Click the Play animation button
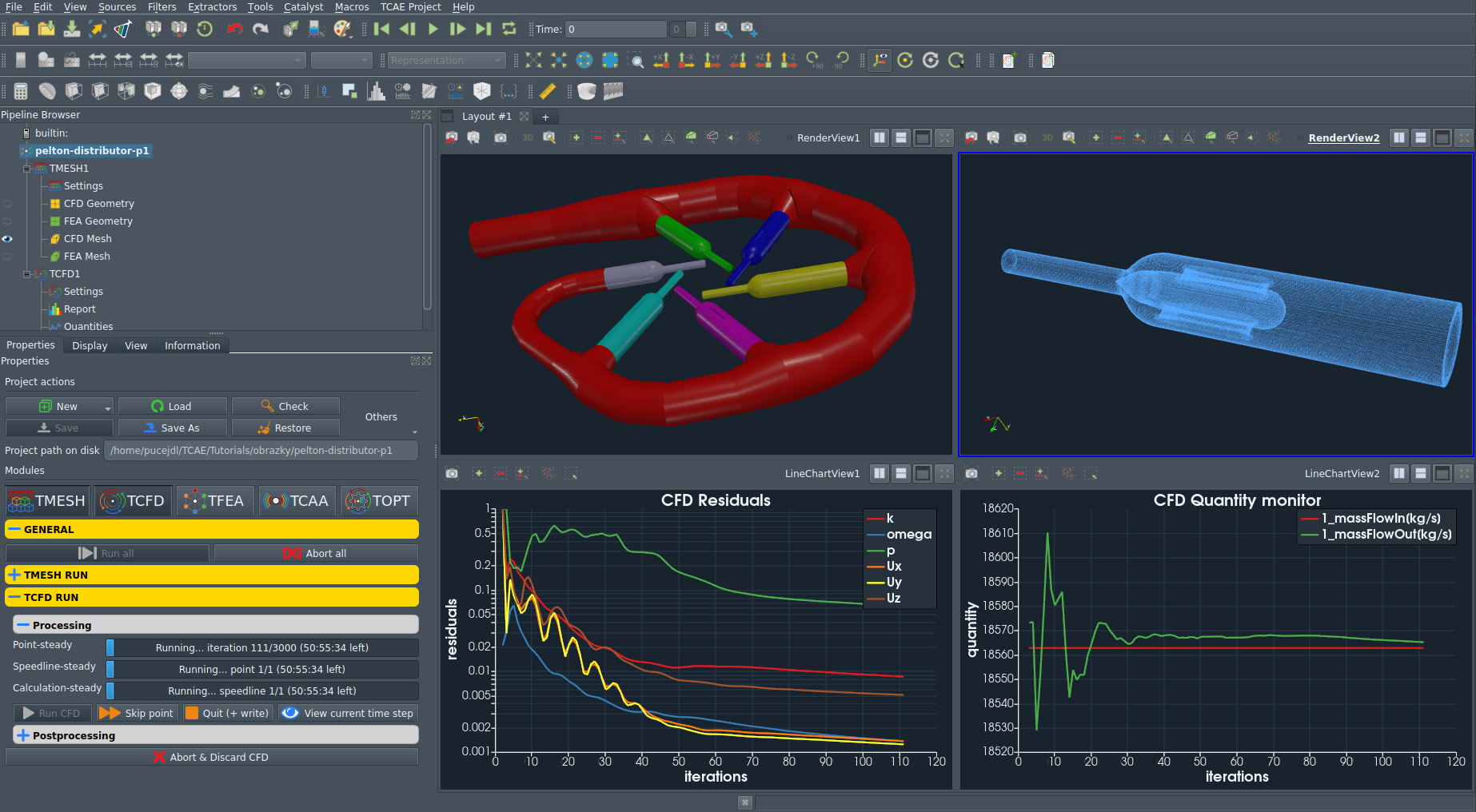The width and height of the screenshot is (1476, 812). tap(433, 29)
